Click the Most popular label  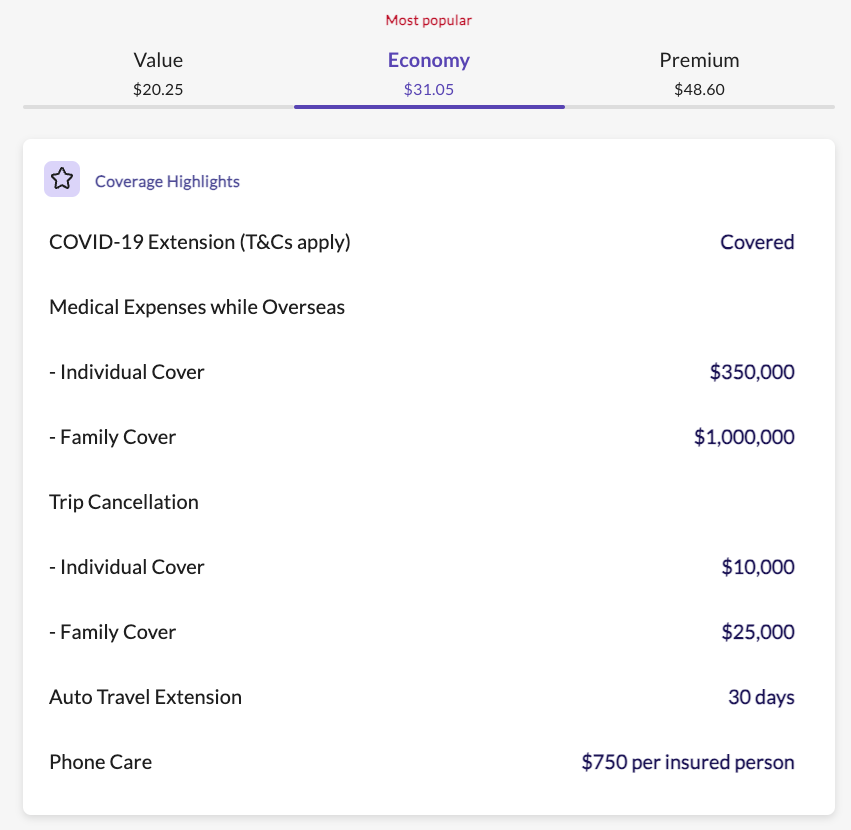pos(429,21)
